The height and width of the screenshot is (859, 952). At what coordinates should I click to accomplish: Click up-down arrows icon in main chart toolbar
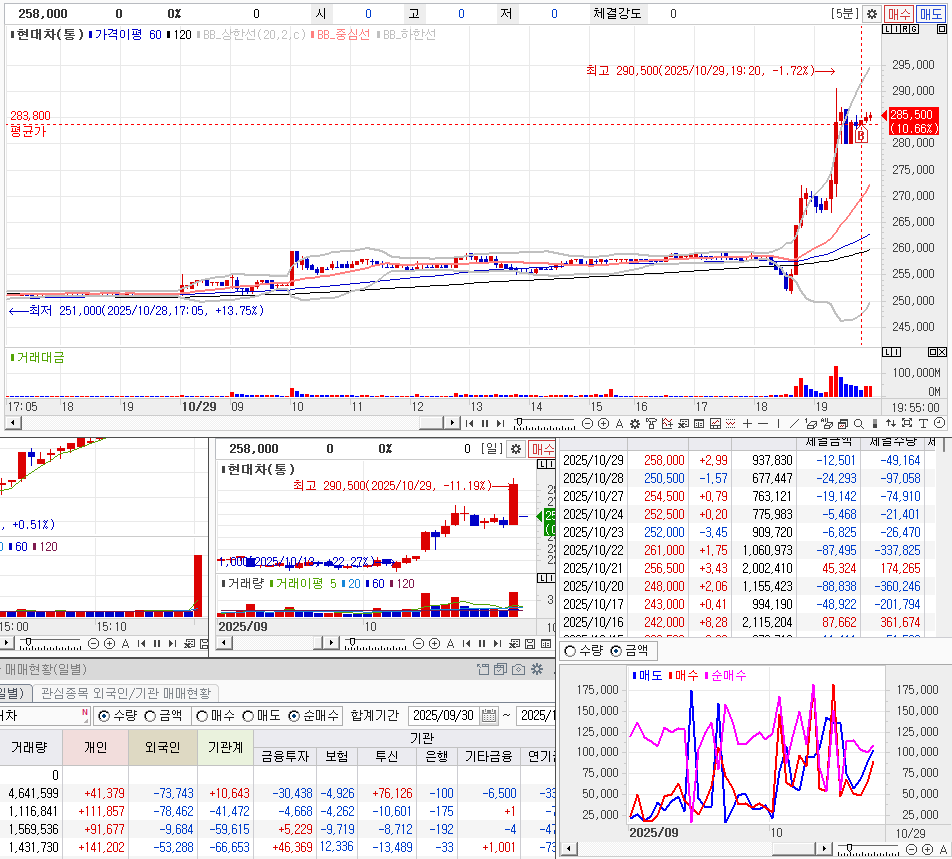(891, 423)
